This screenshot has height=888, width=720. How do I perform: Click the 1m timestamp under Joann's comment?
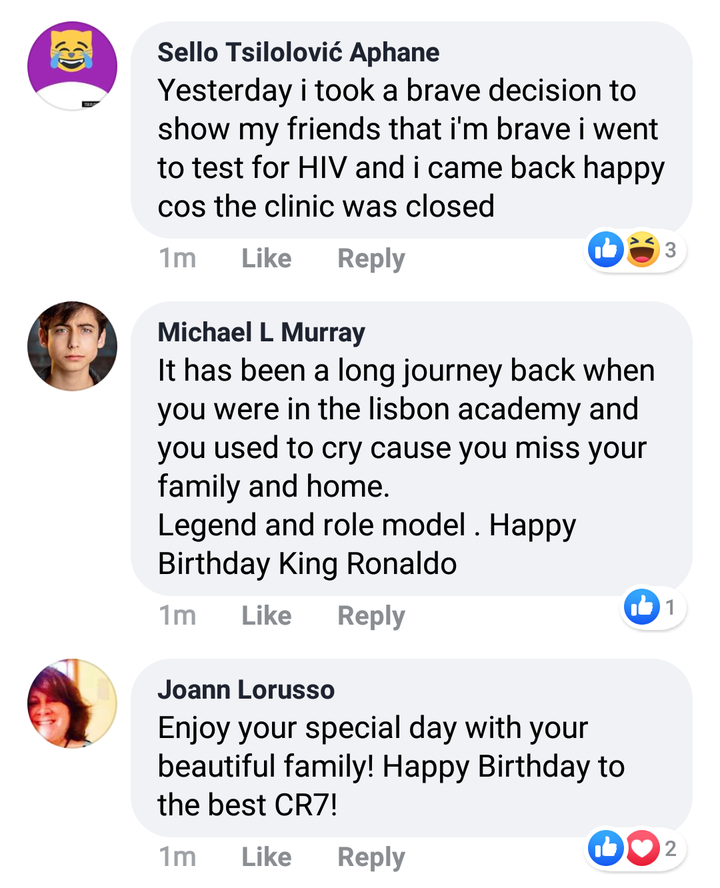[x=177, y=857]
